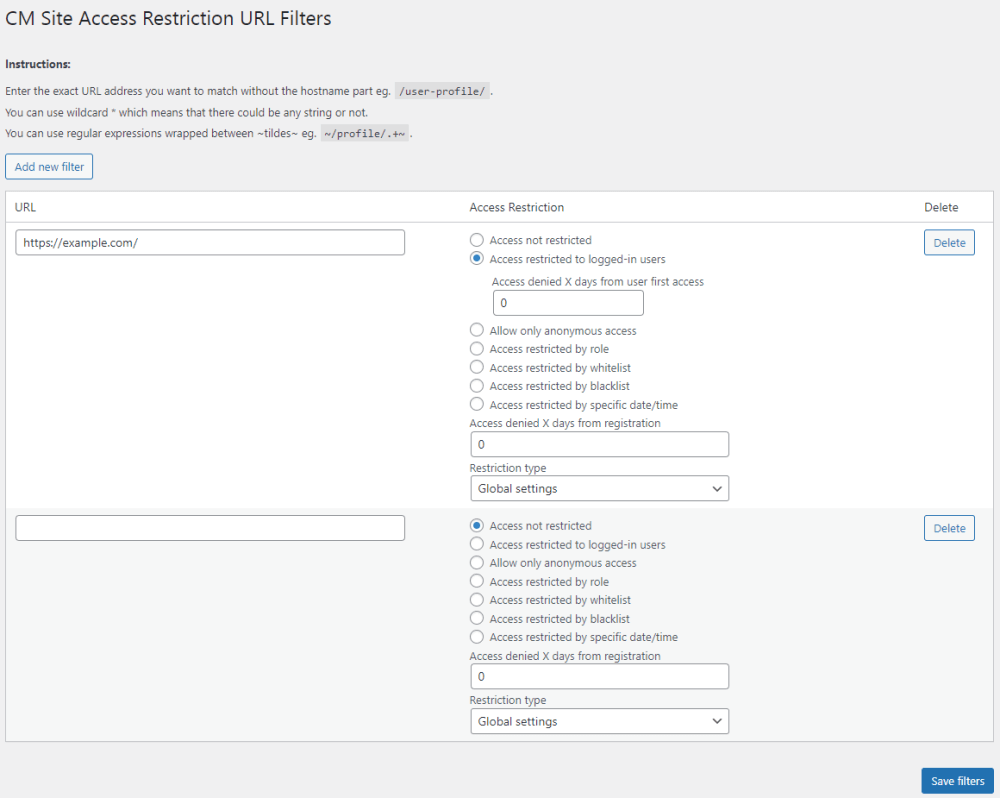Select 'Access not restricted' for first filter
Screen dimensions: 1000x798
(x=477, y=240)
